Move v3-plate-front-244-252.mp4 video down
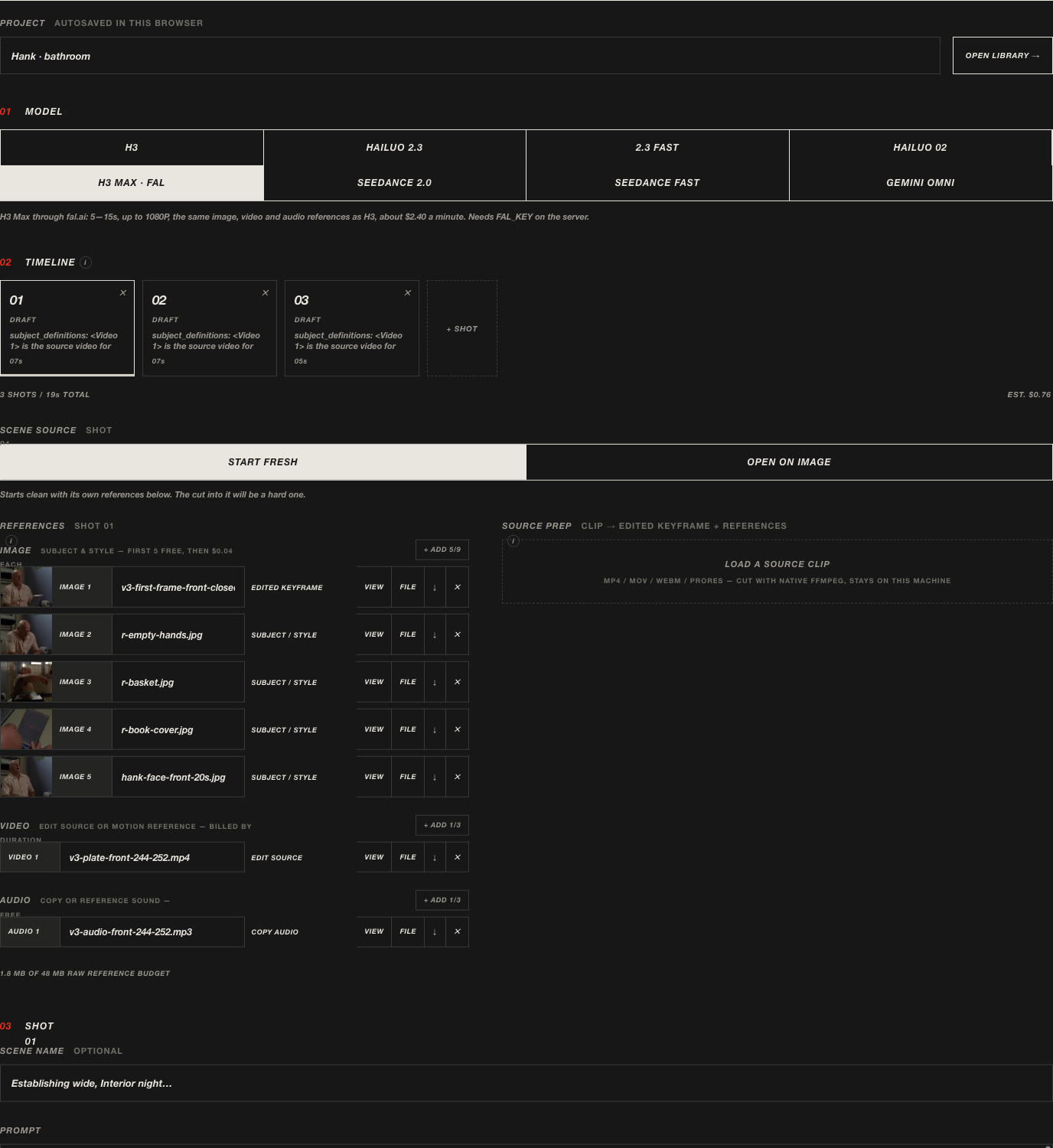1053x1148 pixels. click(435, 857)
